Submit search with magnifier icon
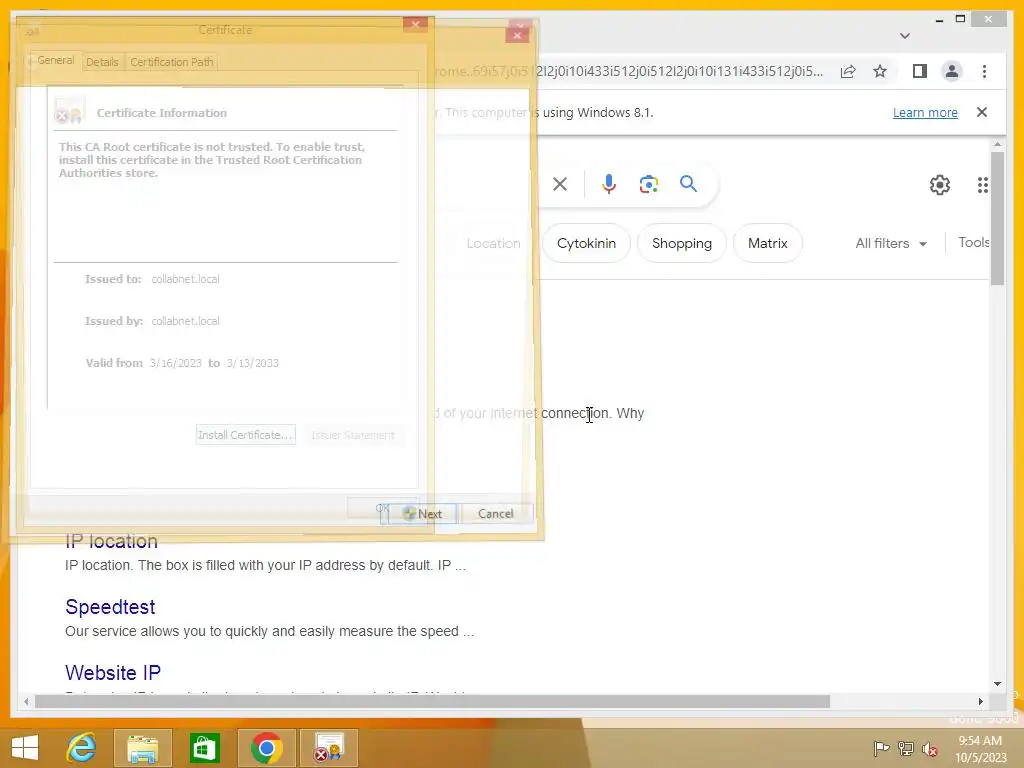 click(x=688, y=184)
